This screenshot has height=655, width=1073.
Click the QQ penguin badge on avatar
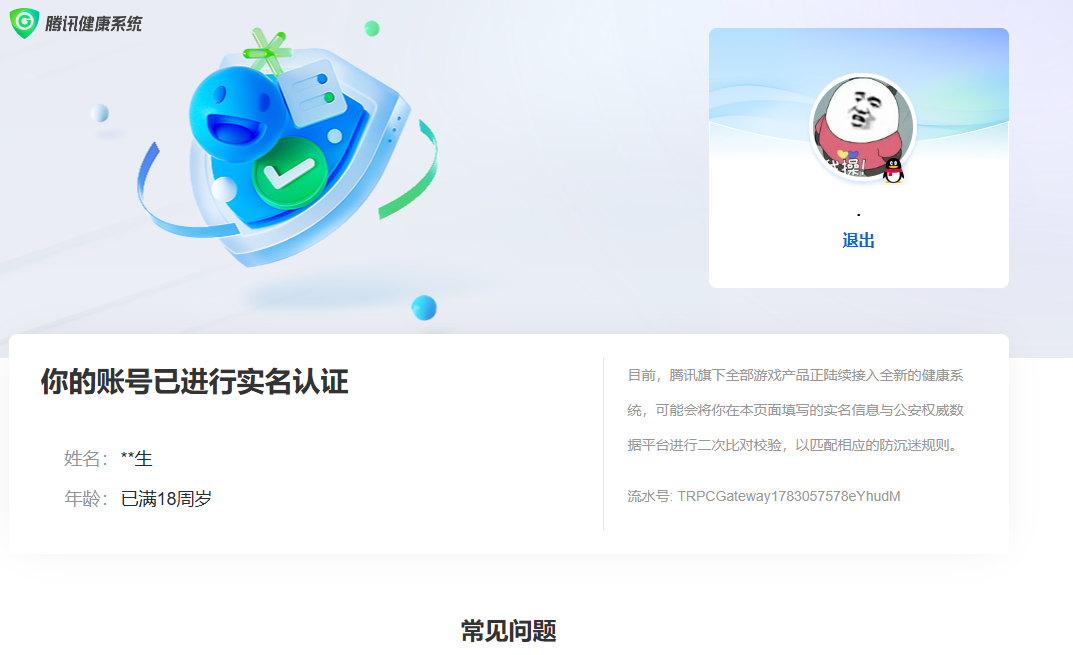[892, 170]
